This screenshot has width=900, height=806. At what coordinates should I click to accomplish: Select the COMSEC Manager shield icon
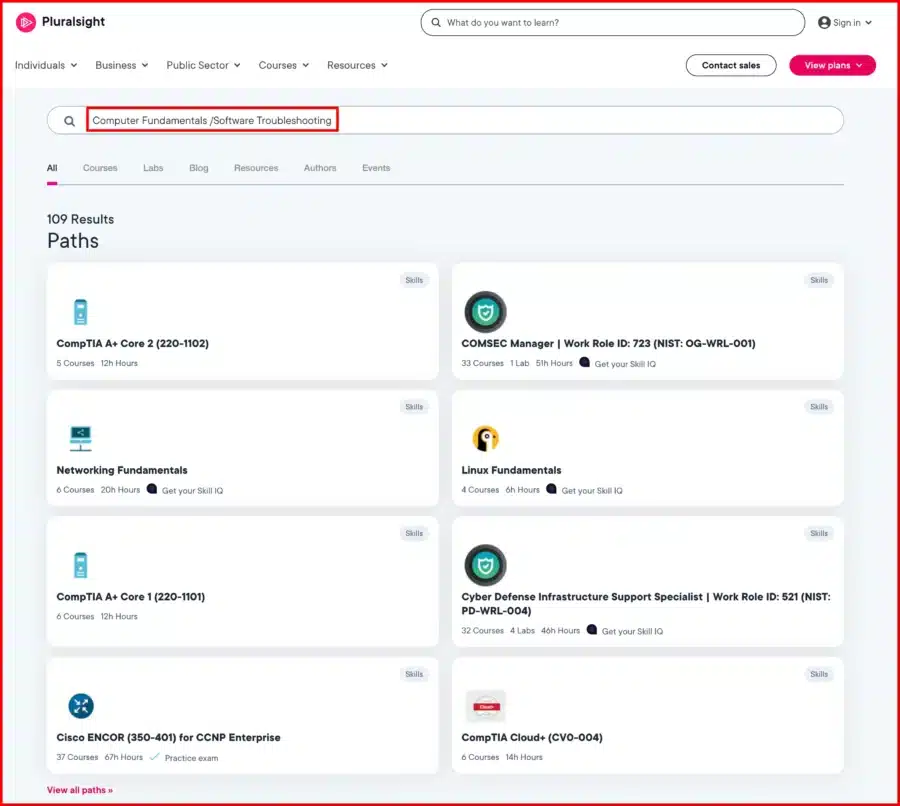(485, 311)
